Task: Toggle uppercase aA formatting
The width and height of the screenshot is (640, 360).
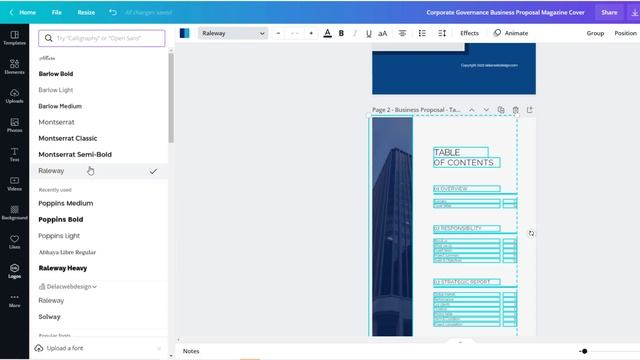Action: [382, 33]
